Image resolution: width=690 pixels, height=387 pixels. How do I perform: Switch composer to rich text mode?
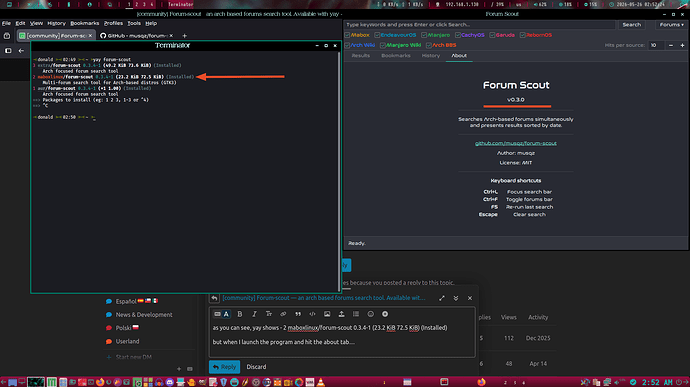click(x=226, y=314)
